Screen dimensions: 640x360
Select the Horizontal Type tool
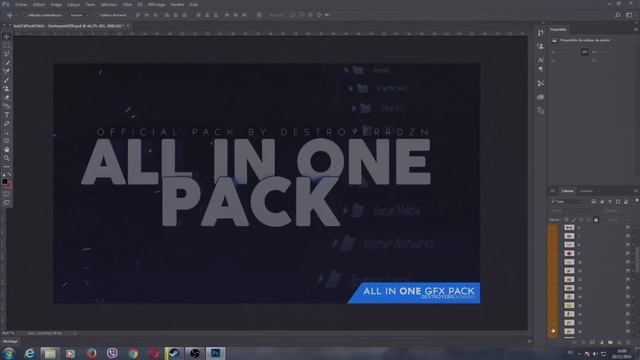[7, 115]
